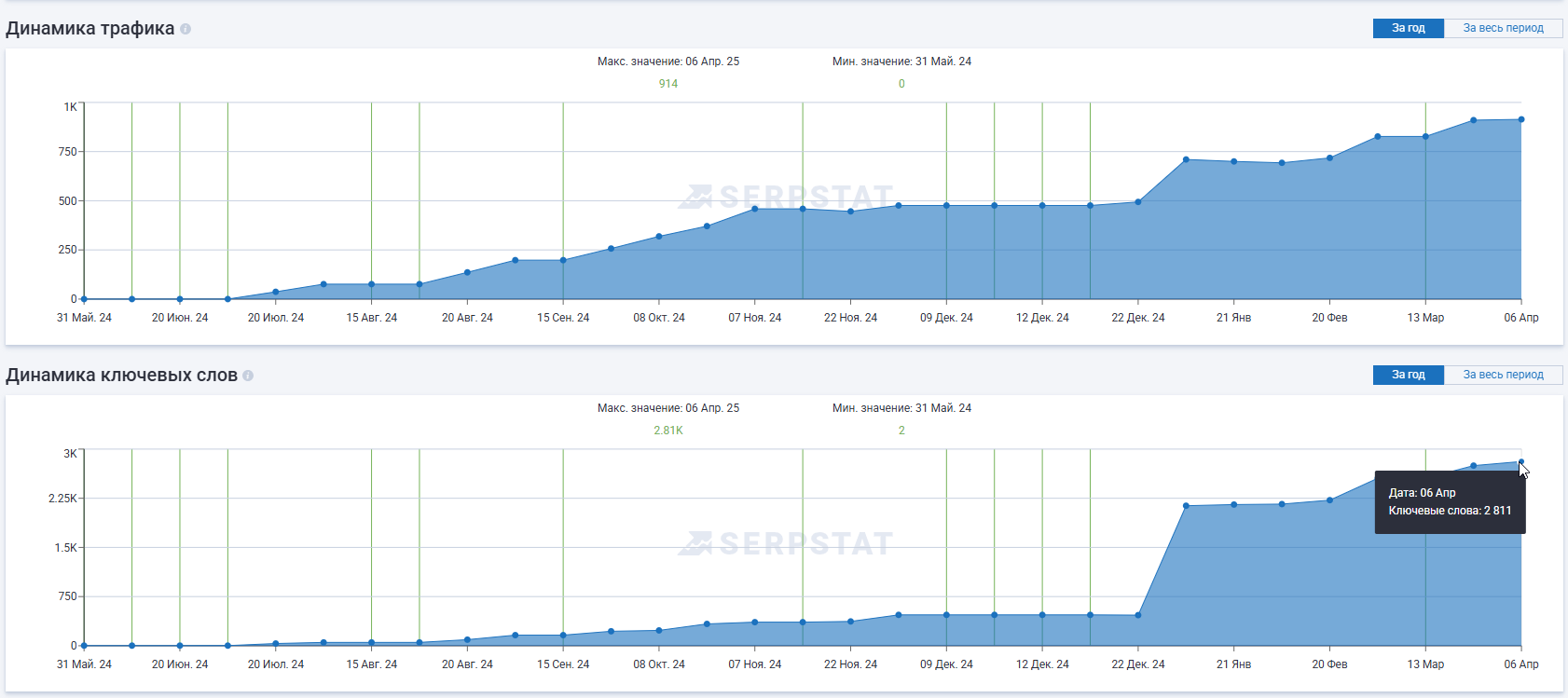This screenshot has height=698, width=1568.
Task: Click the 06 Апр point on traffic chart
Action: pyautogui.click(x=1521, y=119)
